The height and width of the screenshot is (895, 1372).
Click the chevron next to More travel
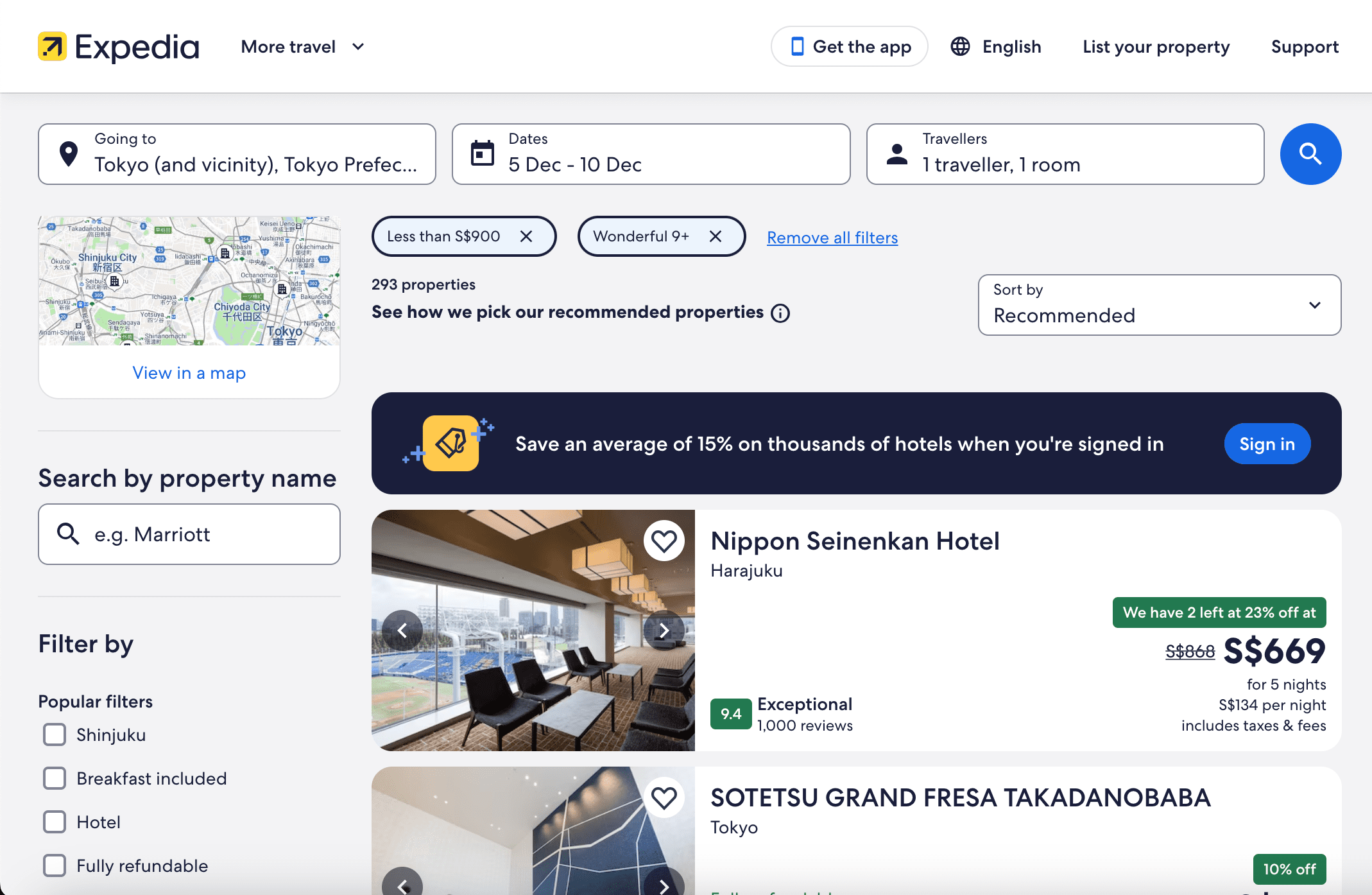tap(358, 47)
